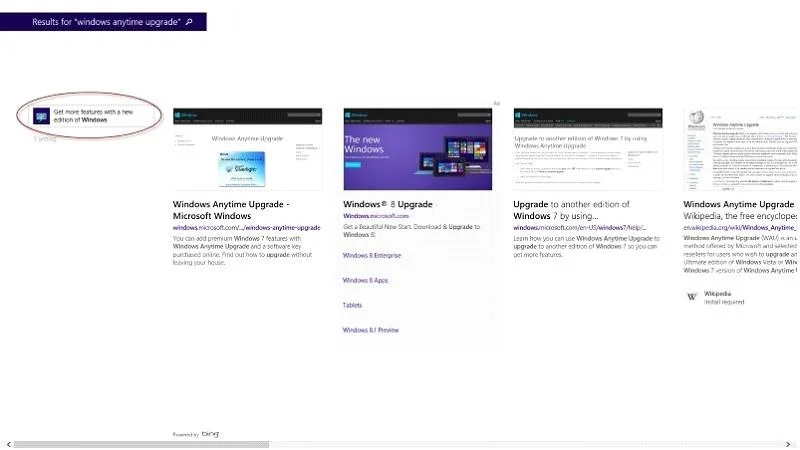
Task: Click the Wikipedia article page thumbnail
Action: [742, 149]
